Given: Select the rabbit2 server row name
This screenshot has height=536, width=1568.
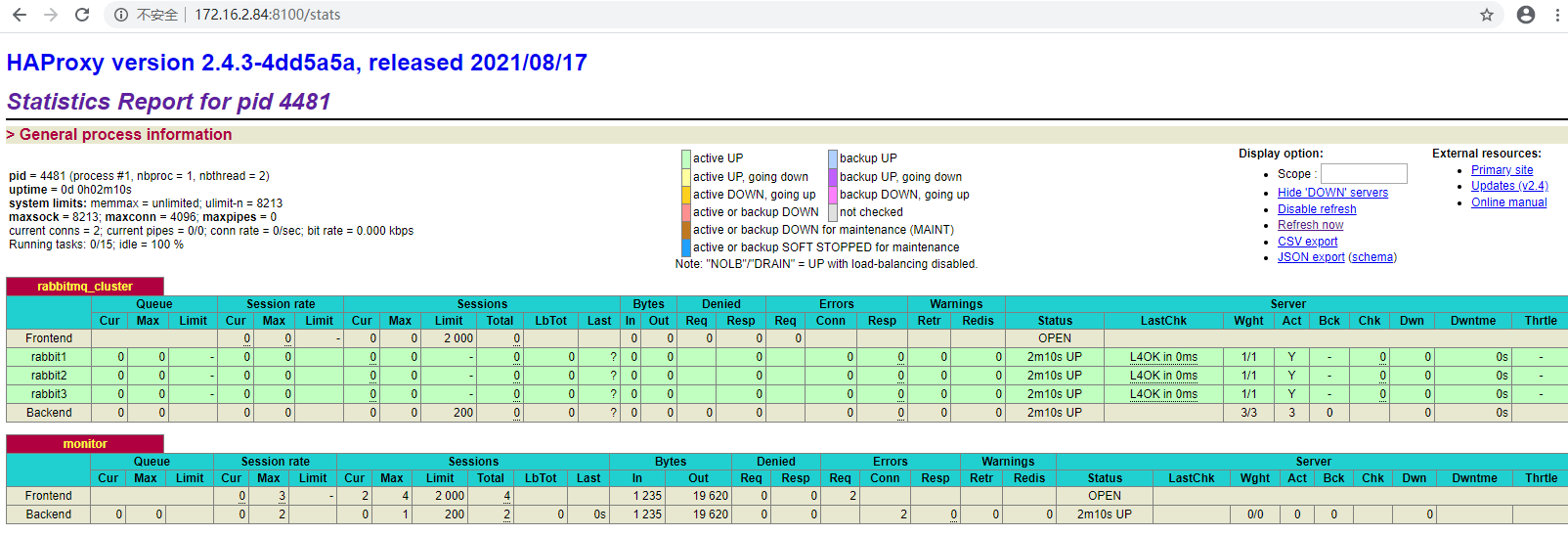Looking at the screenshot, I should (x=49, y=376).
